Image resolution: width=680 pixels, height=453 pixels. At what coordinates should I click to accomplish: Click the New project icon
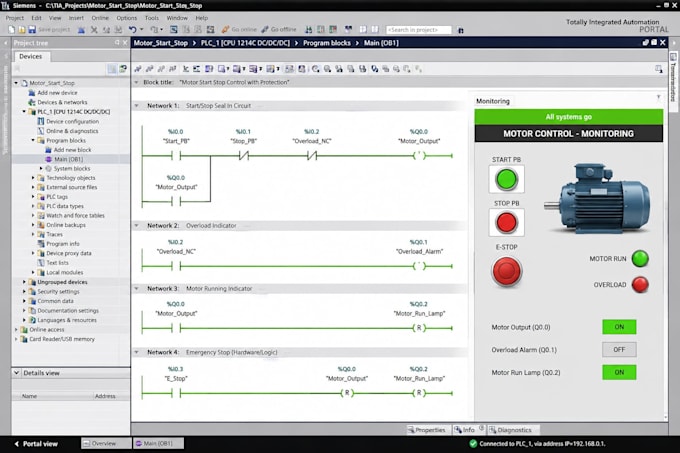coord(11,29)
